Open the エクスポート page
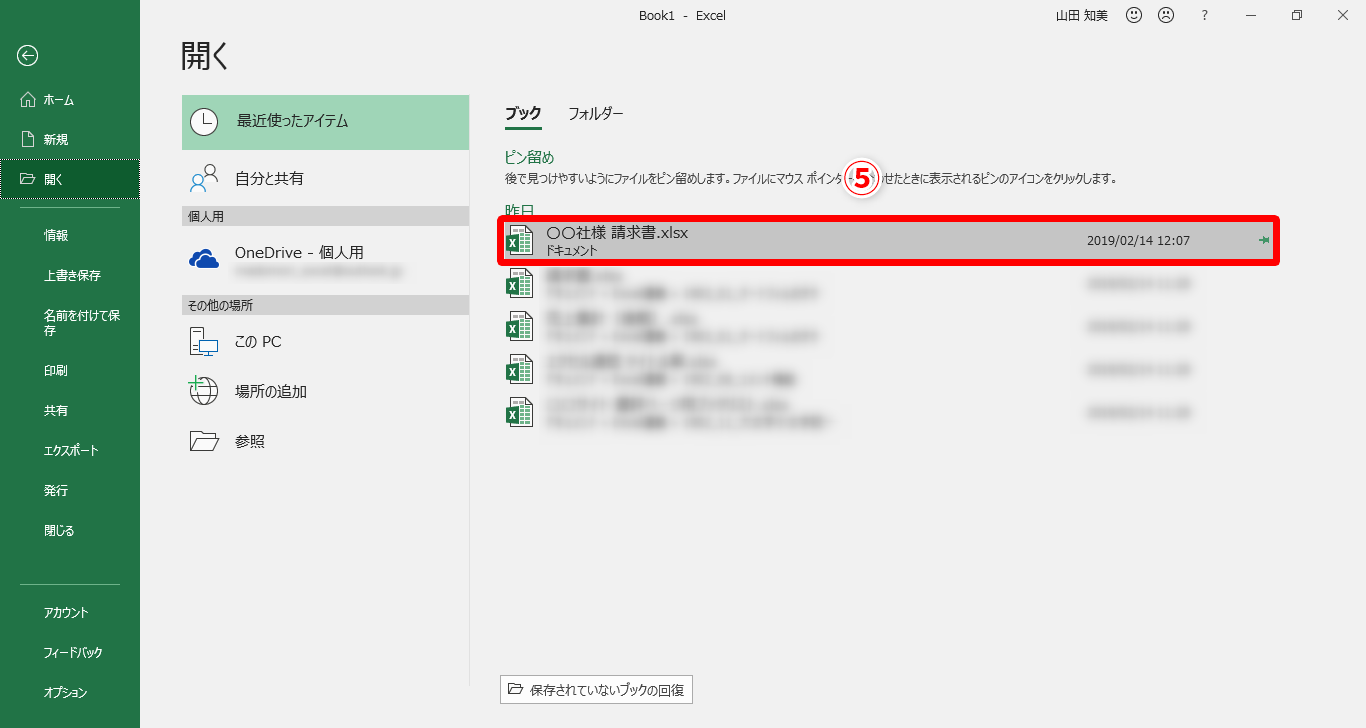1366x728 pixels. click(x=70, y=451)
